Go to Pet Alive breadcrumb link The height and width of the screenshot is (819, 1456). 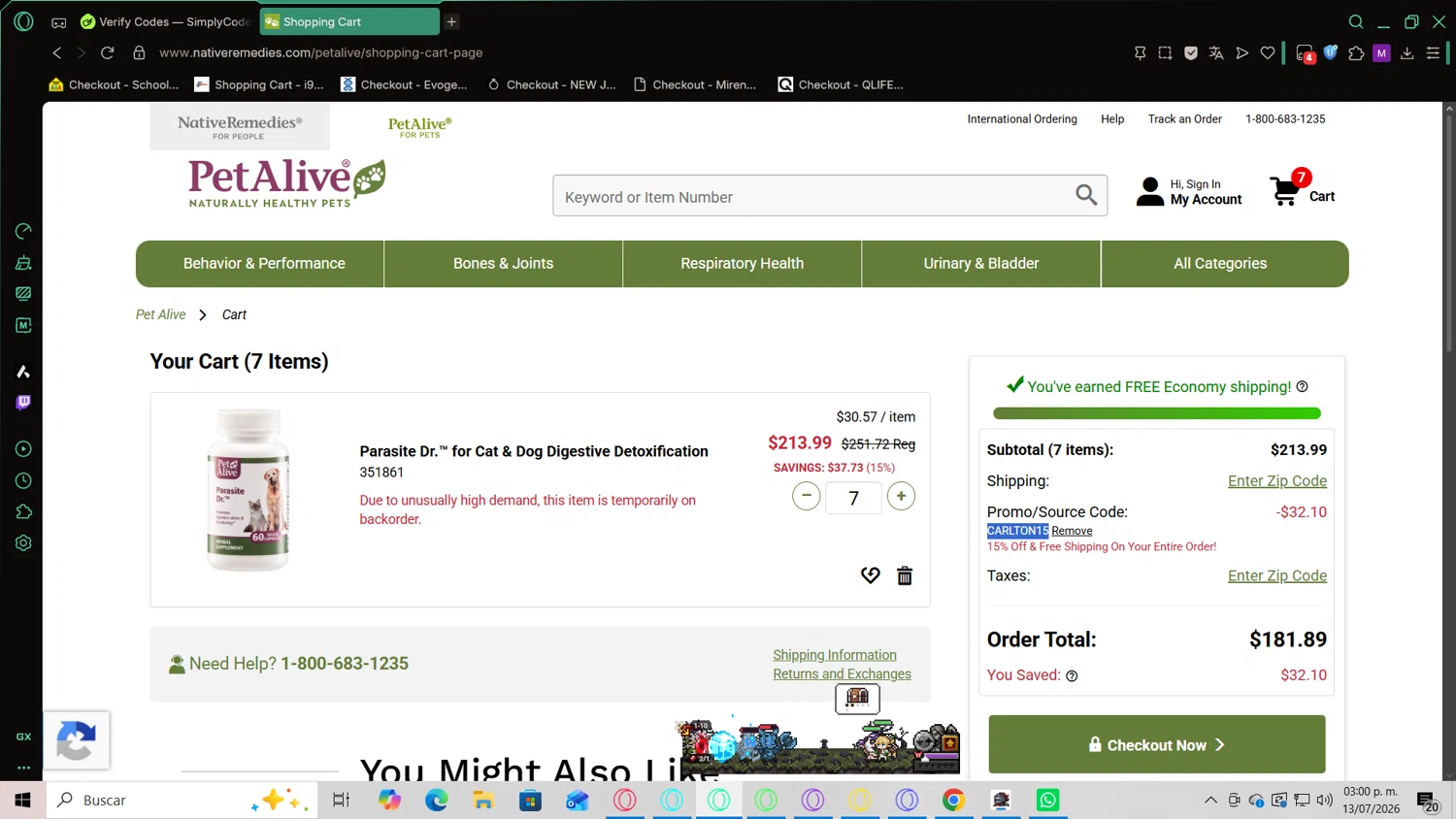[x=160, y=314]
